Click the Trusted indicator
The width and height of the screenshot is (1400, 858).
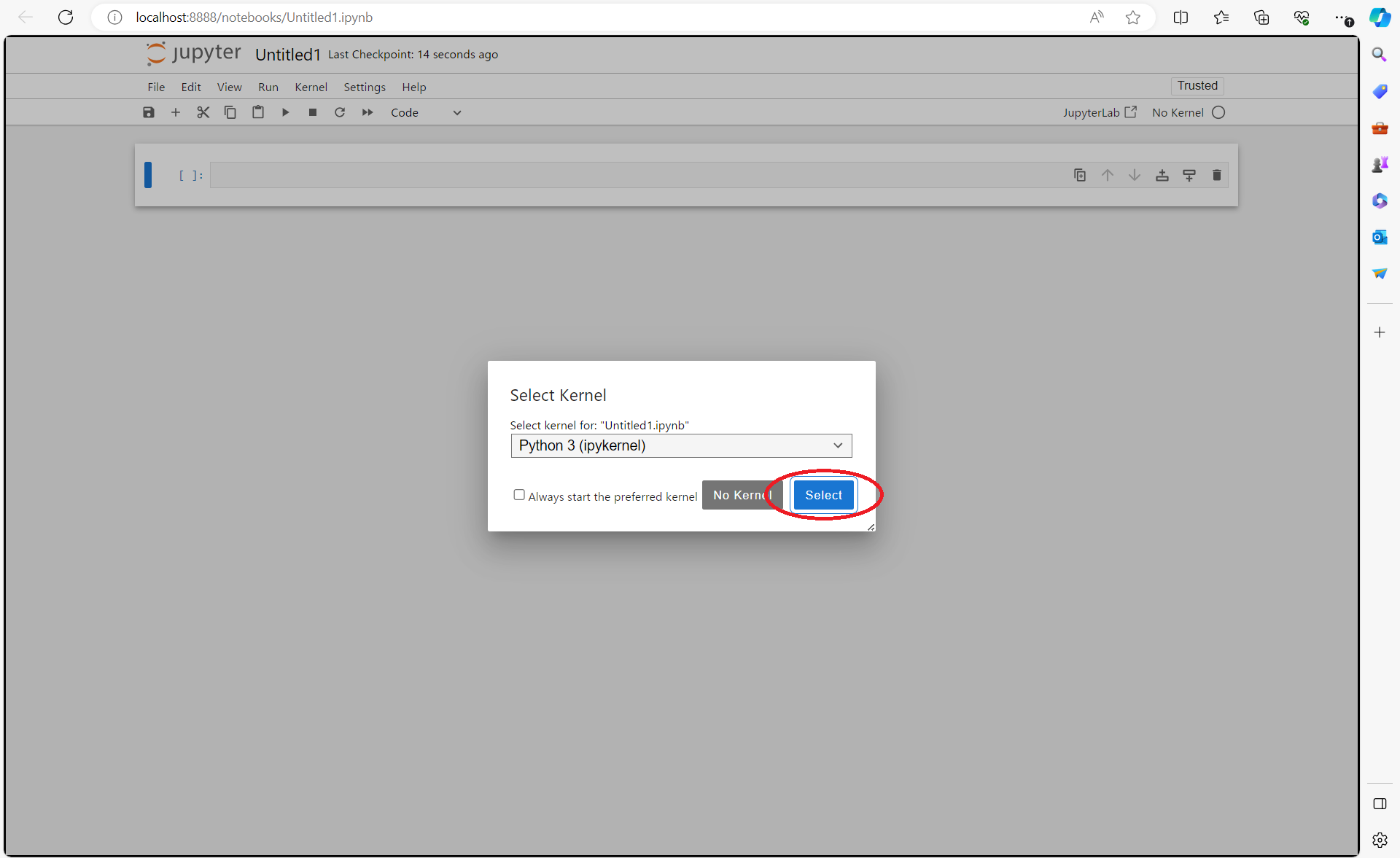pyautogui.click(x=1197, y=85)
